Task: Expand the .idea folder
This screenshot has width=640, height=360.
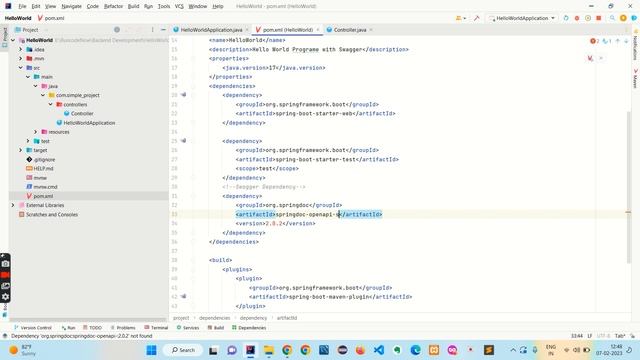Action: coord(20,49)
